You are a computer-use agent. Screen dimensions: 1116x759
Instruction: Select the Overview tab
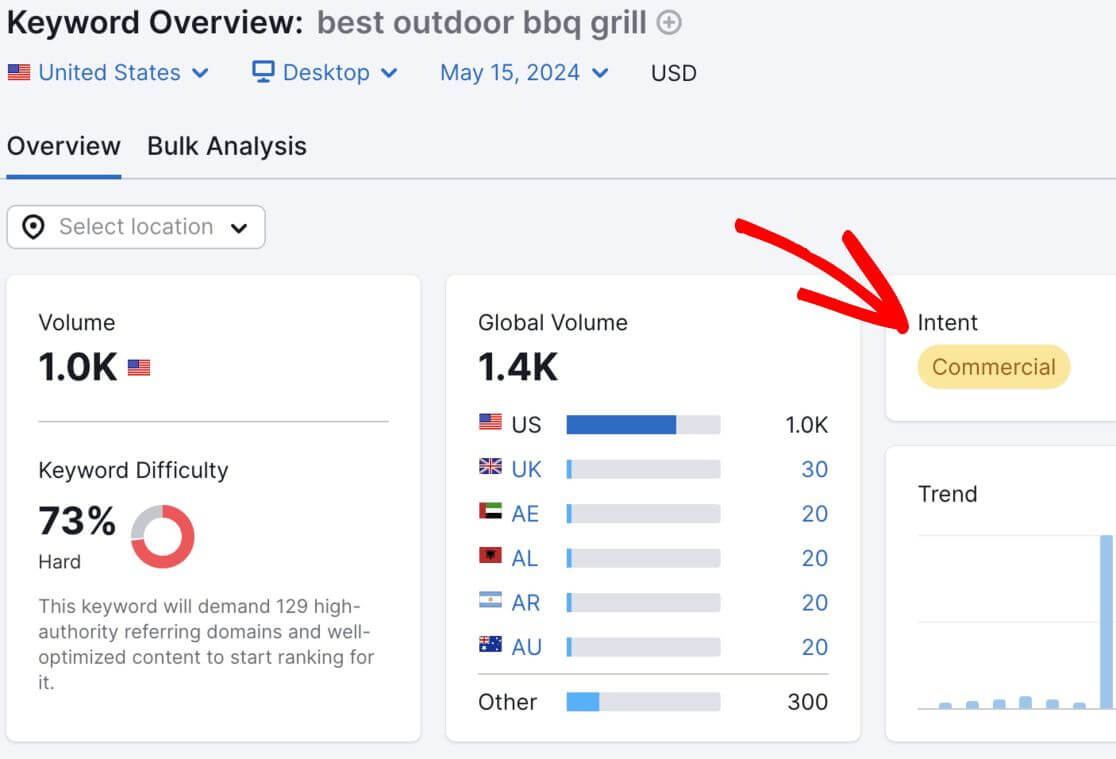click(63, 146)
